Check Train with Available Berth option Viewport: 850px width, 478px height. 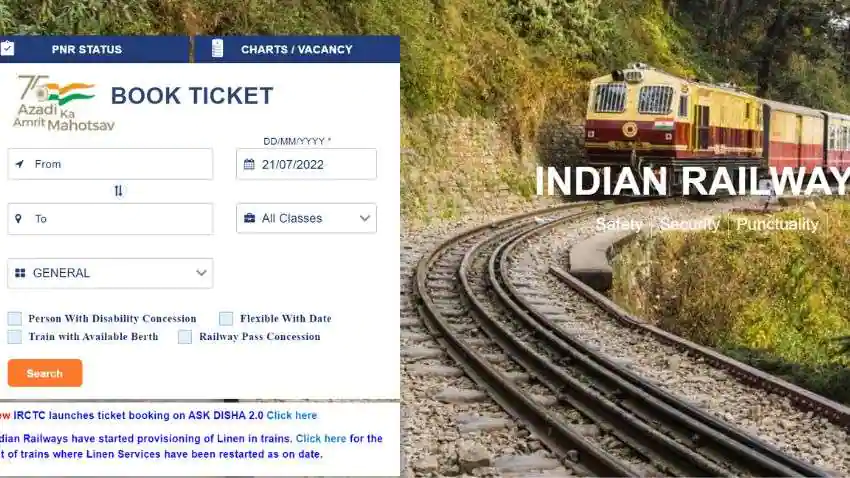[15, 337]
